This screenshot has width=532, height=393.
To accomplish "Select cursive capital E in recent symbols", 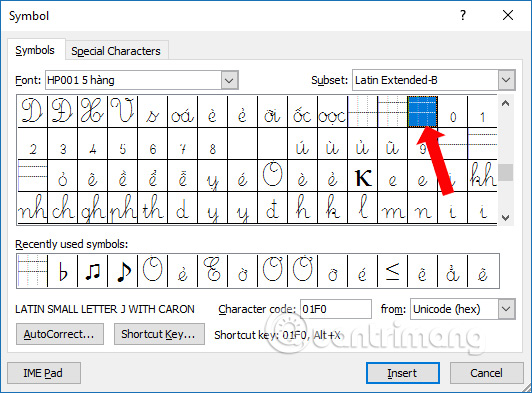I will coord(212,271).
